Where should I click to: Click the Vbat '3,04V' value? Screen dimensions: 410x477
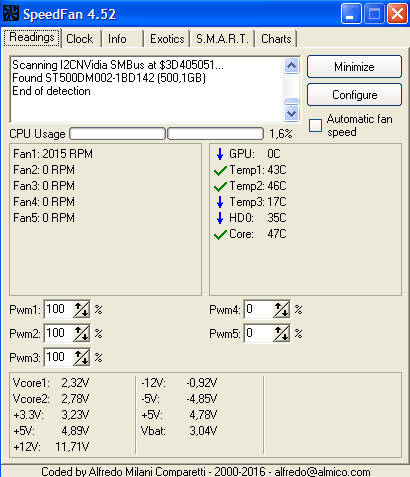(x=203, y=431)
